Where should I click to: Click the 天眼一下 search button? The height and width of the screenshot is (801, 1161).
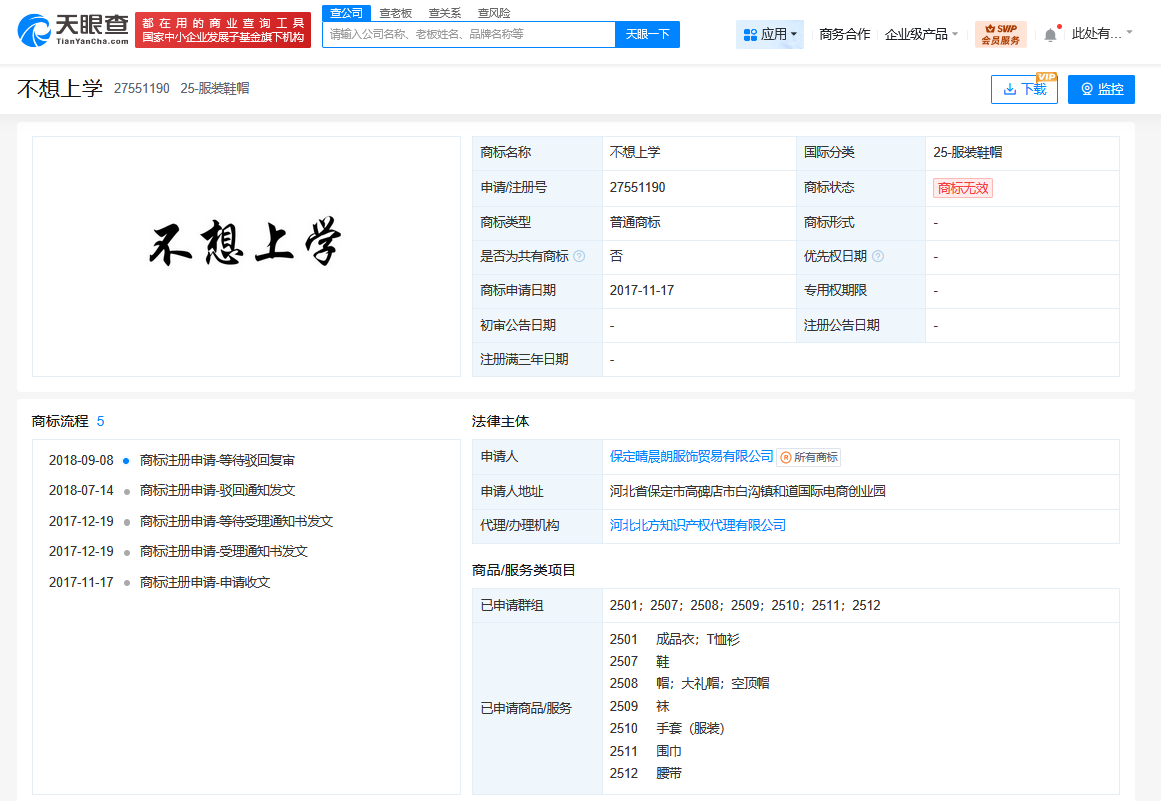649,34
